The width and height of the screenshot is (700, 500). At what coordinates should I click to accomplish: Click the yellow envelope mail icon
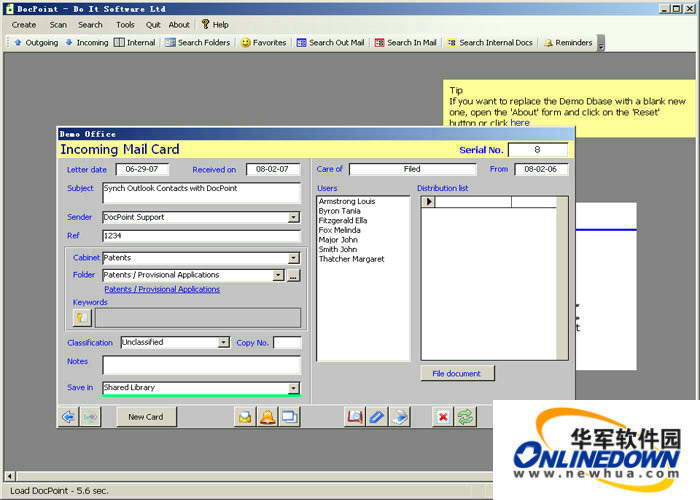pos(245,417)
